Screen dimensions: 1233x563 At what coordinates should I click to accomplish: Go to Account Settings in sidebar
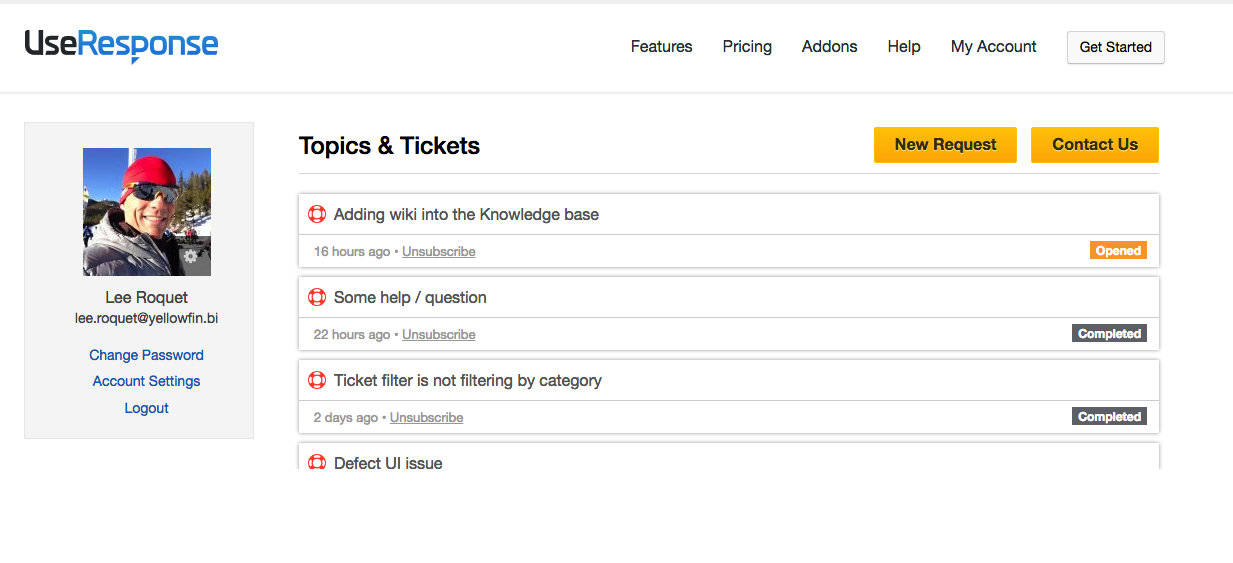click(146, 381)
